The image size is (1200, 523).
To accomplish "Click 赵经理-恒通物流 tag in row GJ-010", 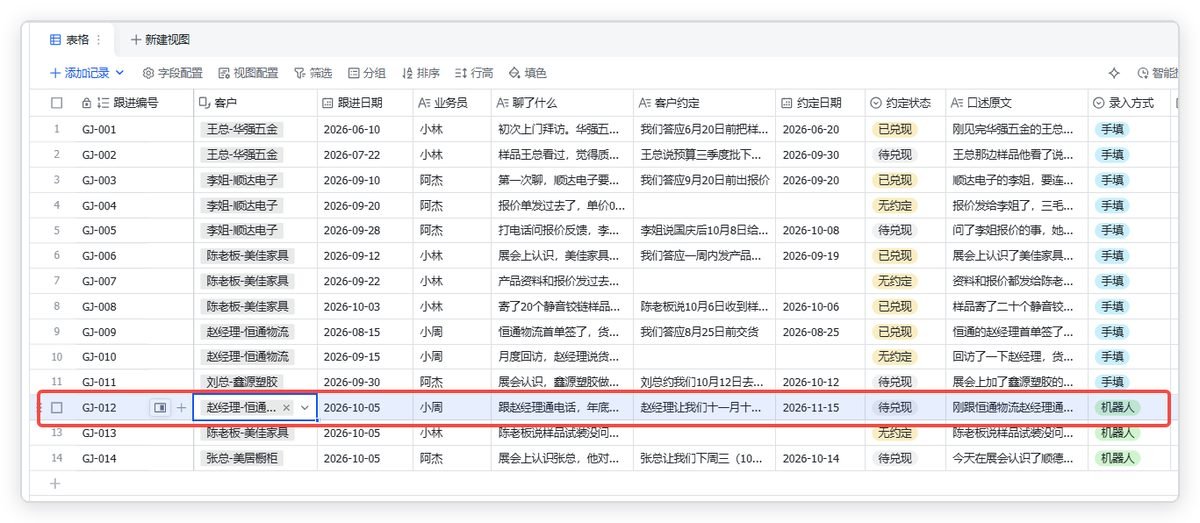I will 248,357.
